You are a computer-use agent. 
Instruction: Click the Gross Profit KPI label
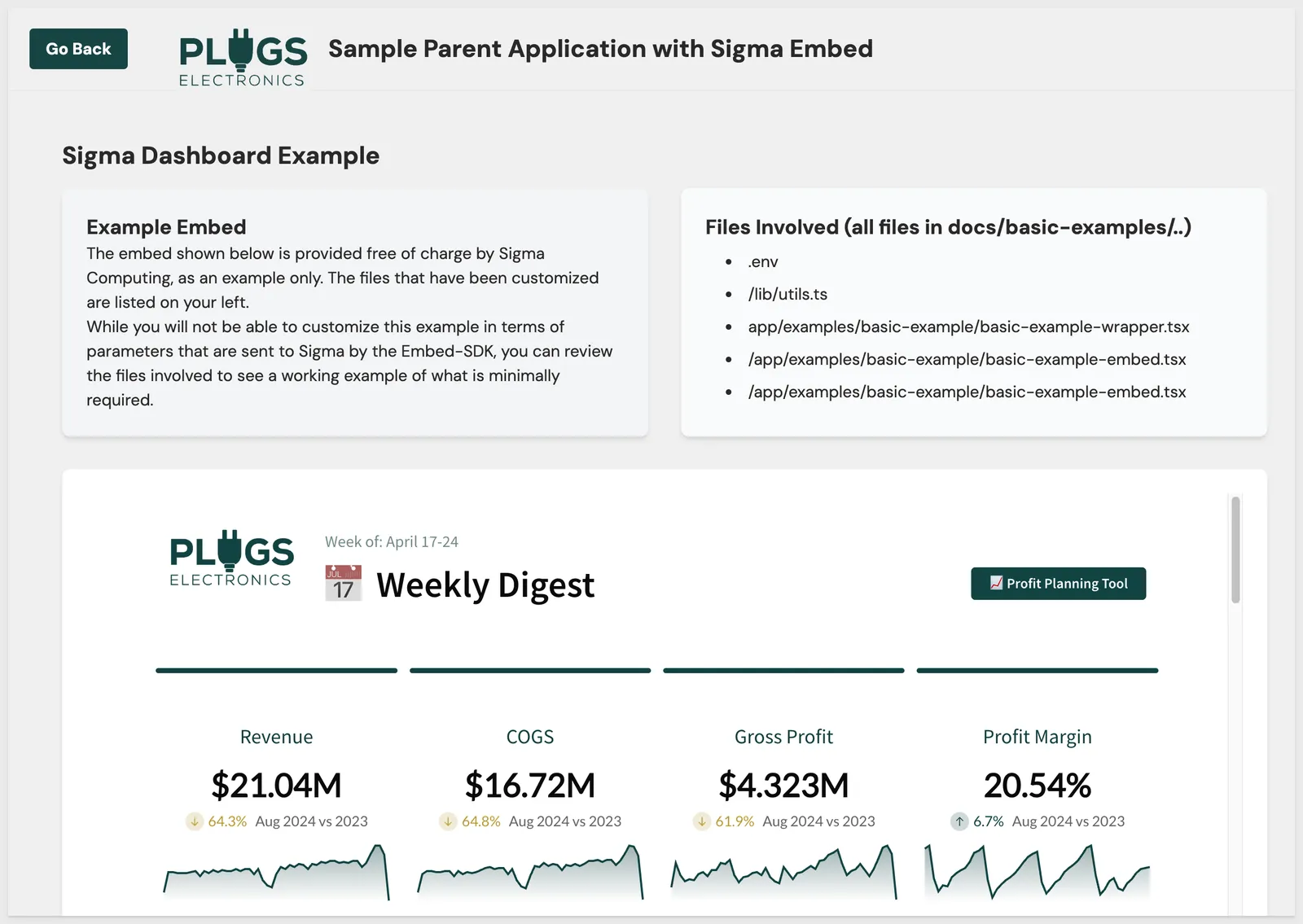coord(783,737)
